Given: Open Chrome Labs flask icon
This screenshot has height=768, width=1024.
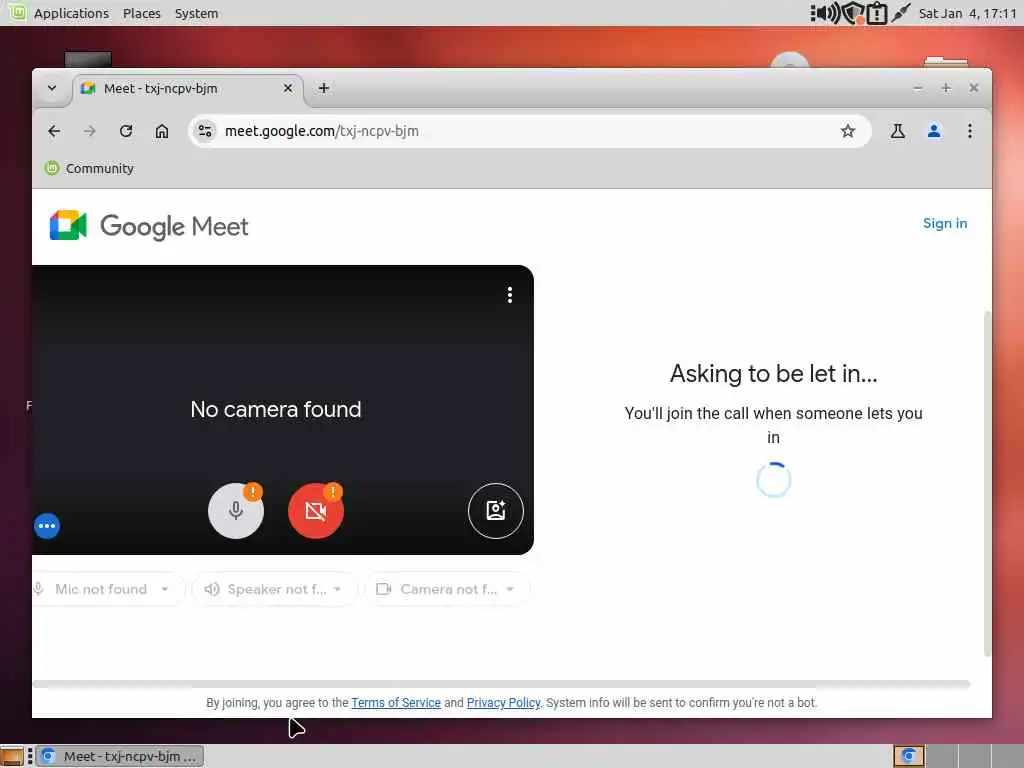Looking at the screenshot, I should [898, 131].
